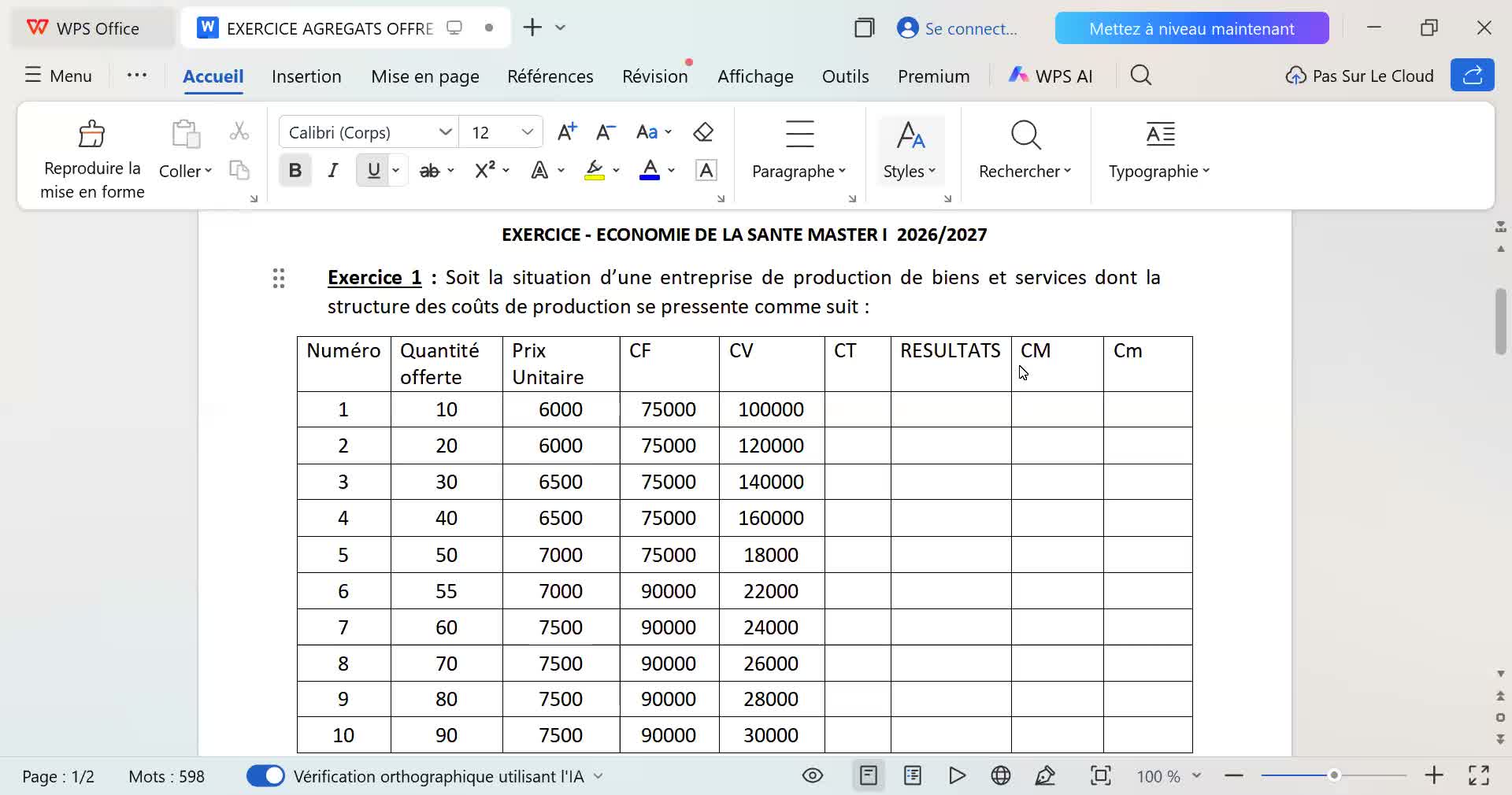Image resolution: width=1512 pixels, height=795 pixels.
Task: Switch to the Références tab
Action: click(x=550, y=76)
